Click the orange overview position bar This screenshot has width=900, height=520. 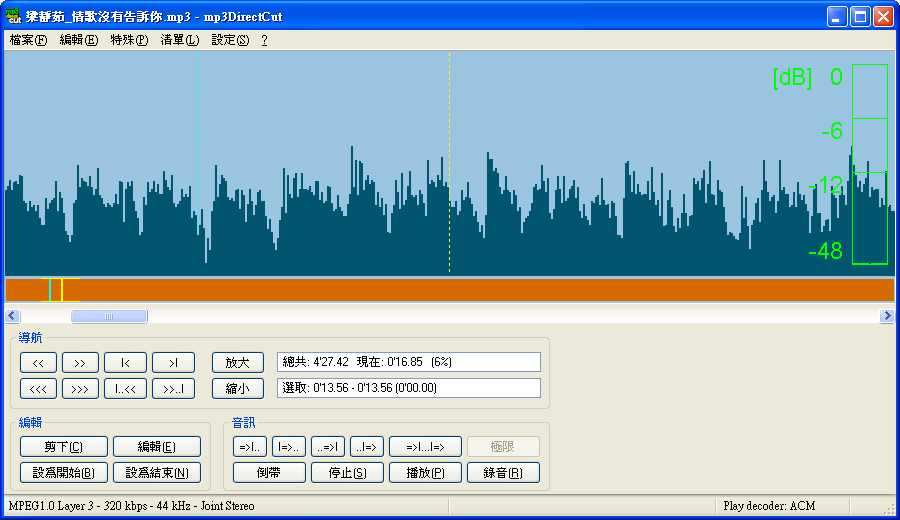(x=449, y=290)
